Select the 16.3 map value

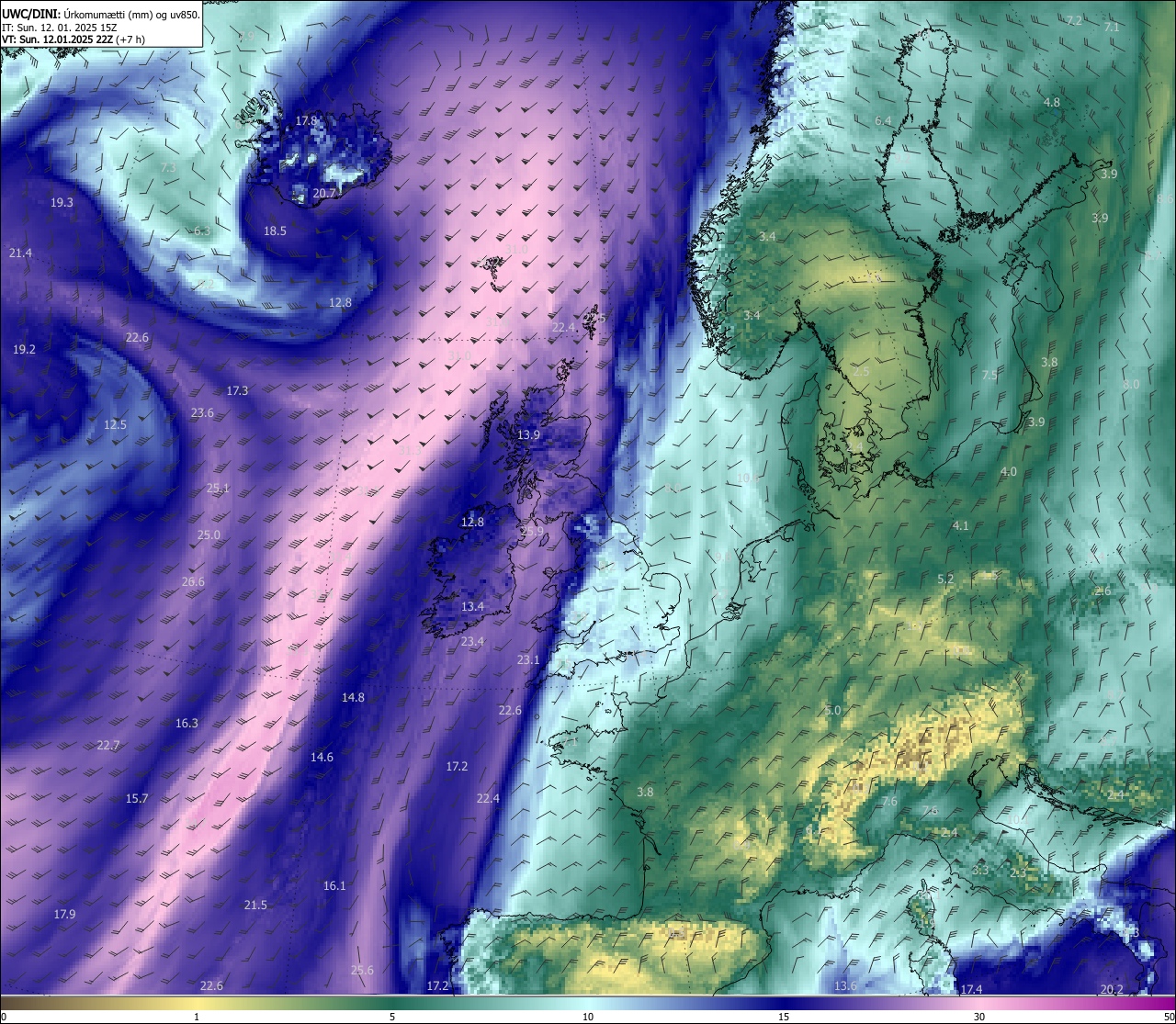click(x=187, y=724)
